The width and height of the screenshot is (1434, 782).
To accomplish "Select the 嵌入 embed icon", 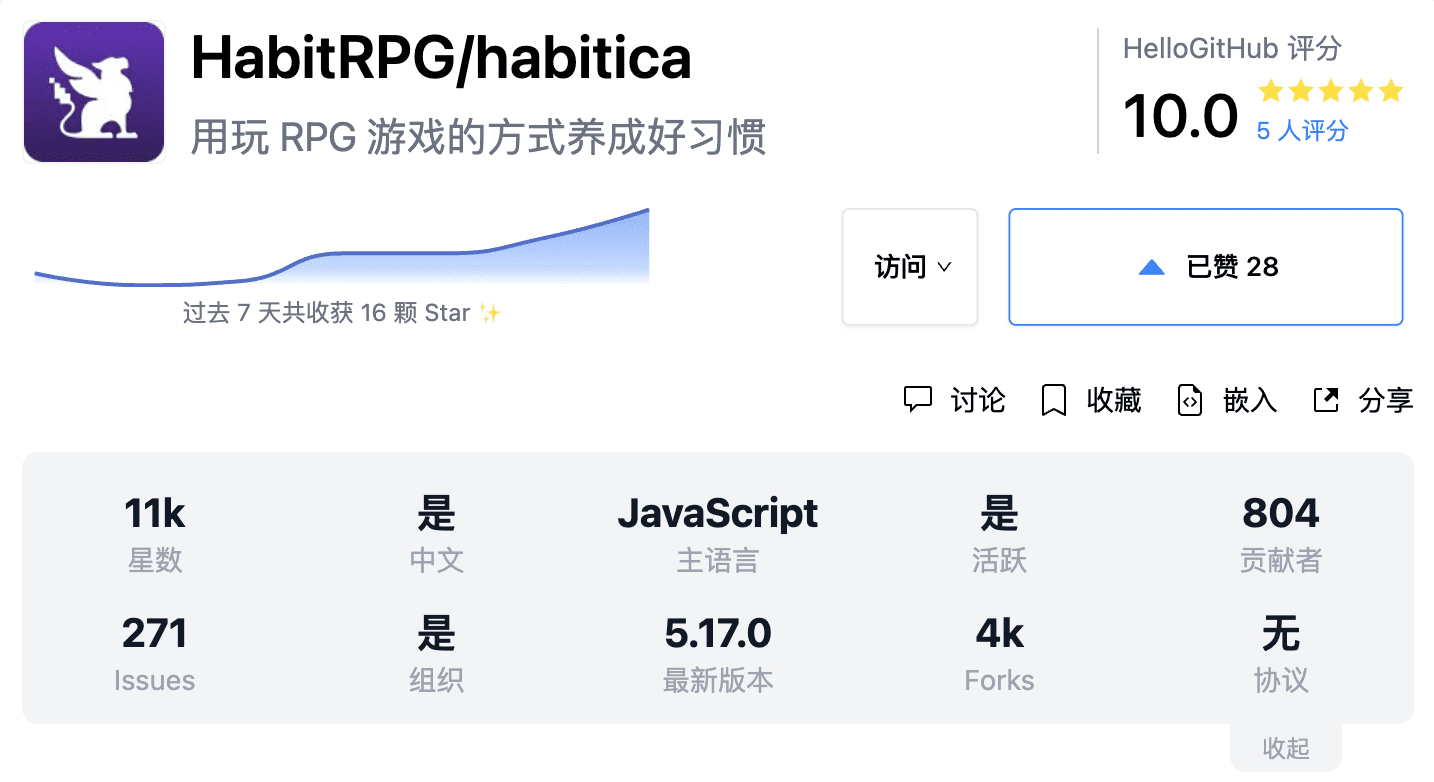I will click(x=1189, y=400).
